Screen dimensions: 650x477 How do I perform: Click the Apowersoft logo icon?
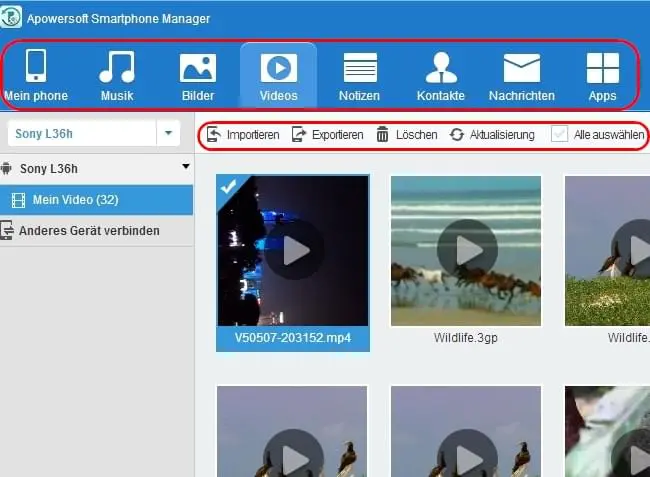coord(10,17)
